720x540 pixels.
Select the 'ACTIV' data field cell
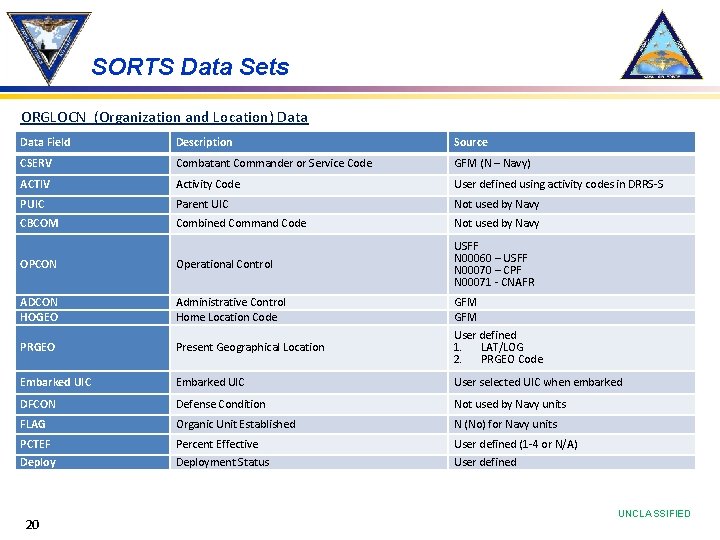point(92,185)
